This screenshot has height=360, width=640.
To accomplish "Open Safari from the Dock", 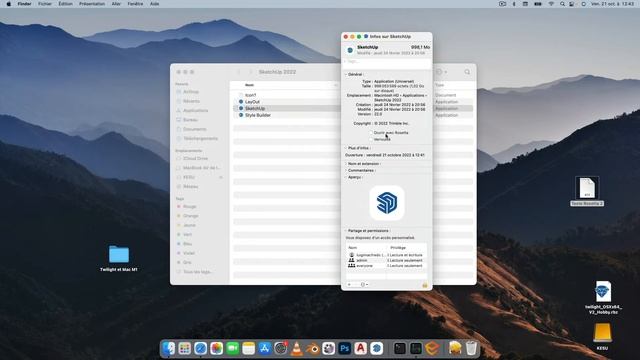I will (200, 348).
